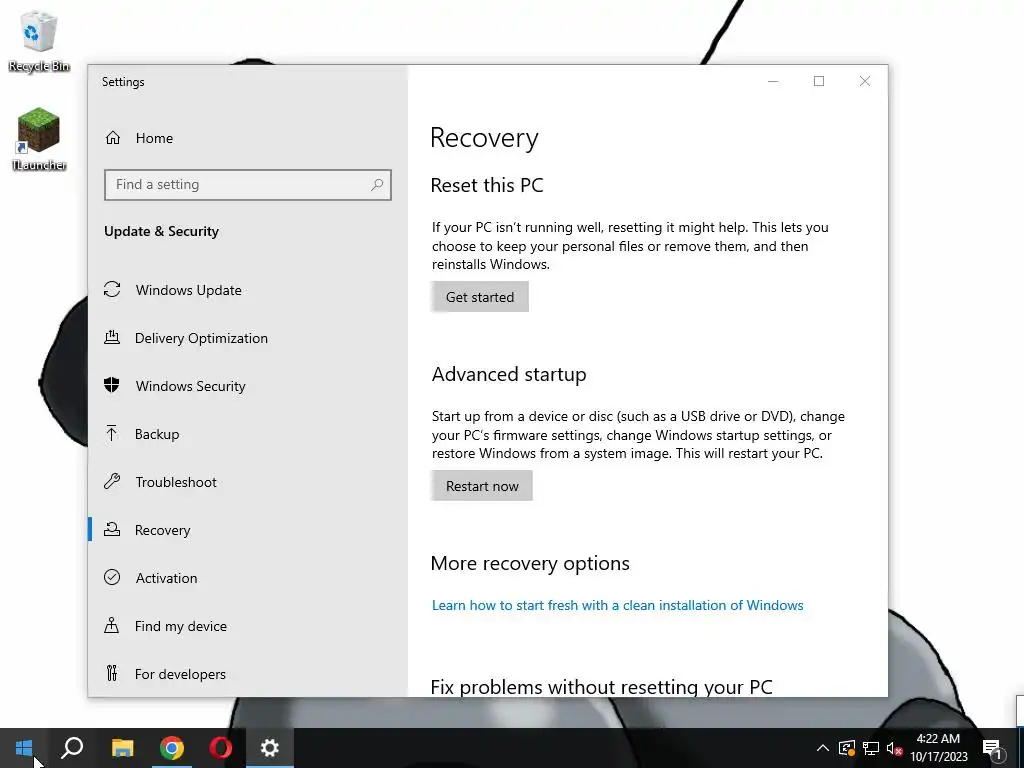
Task: Open File Explorer from the taskbar
Action: 122,748
